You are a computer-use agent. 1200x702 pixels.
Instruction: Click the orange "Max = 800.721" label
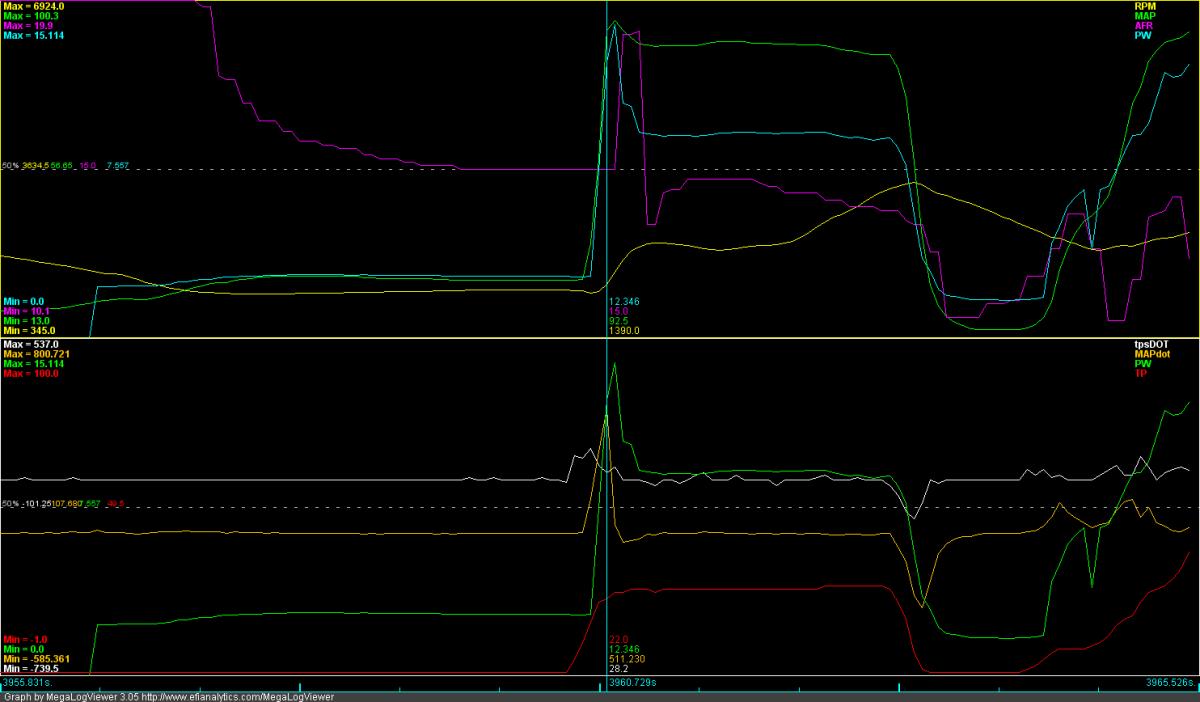point(37,354)
